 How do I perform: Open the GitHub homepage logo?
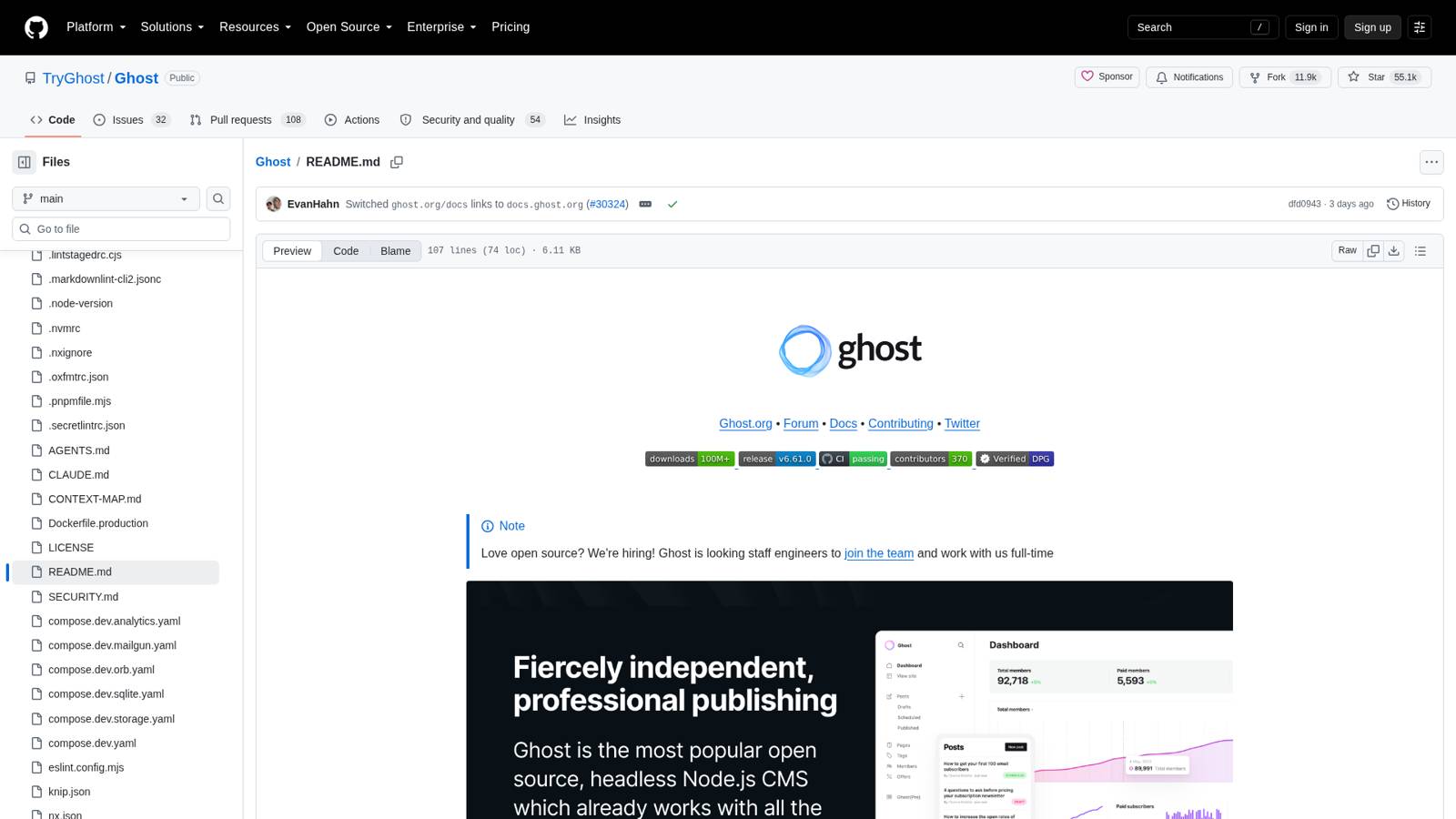tap(36, 27)
